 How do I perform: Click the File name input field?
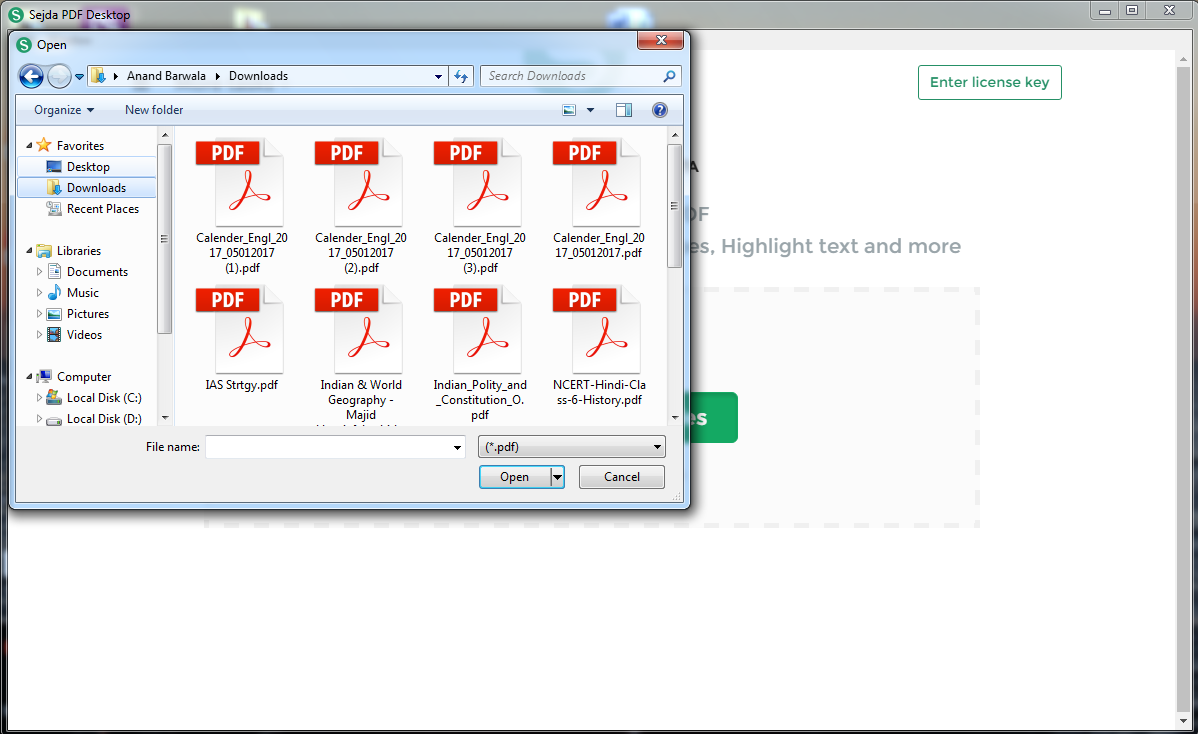[x=328, y=447]
